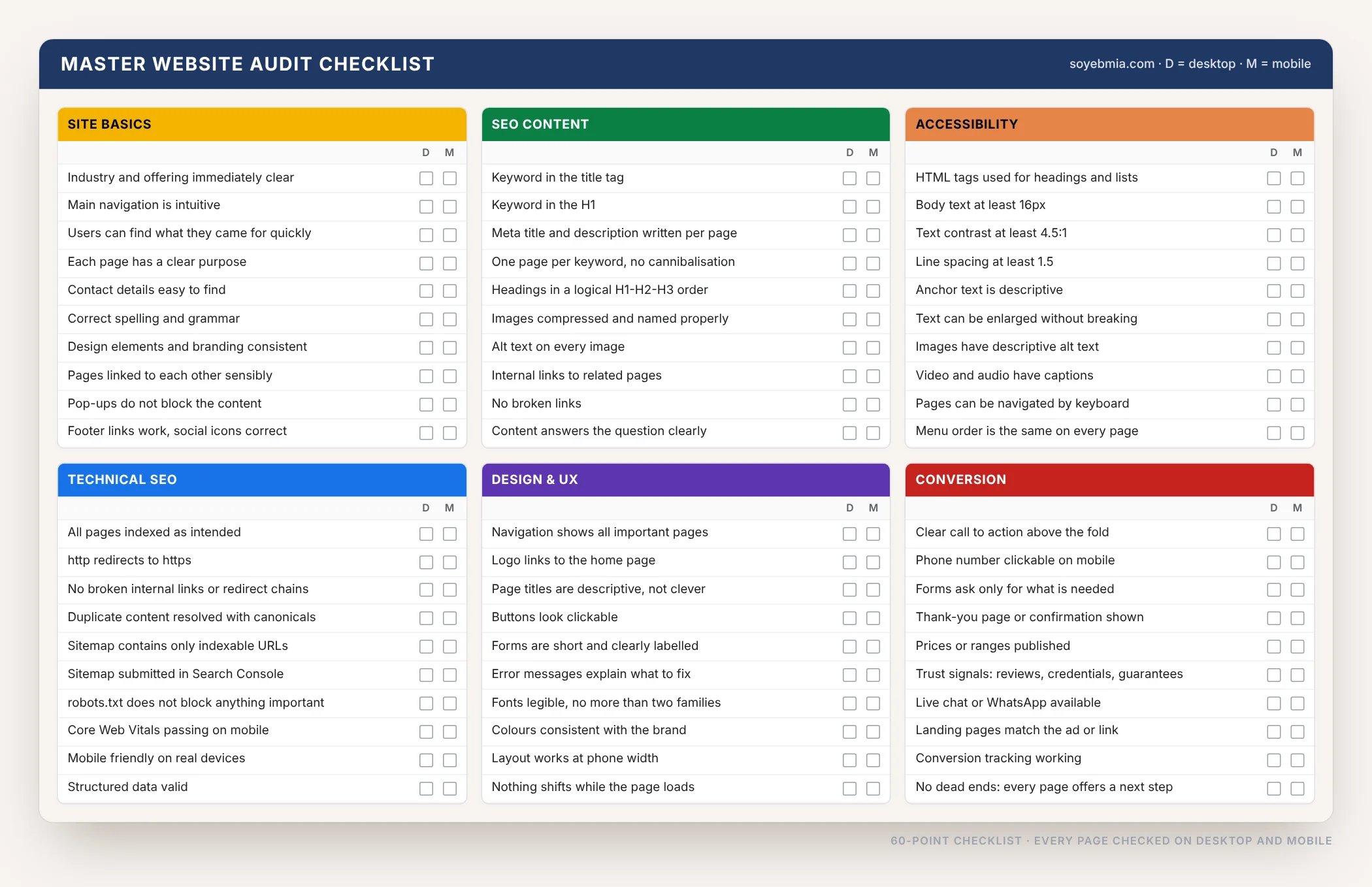The image size is (1372, 887).
Task: Tick mobile box for Buttons look clickable
Action: [x=873, y=618]
